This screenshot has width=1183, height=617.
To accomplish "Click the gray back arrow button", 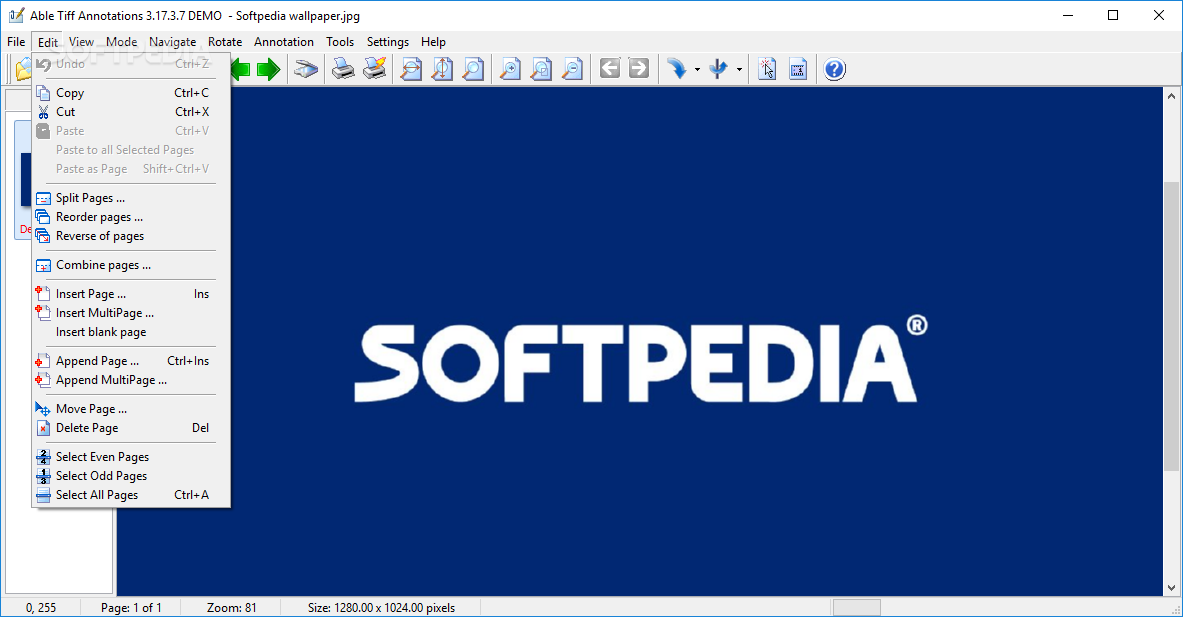I will (610, 69).
